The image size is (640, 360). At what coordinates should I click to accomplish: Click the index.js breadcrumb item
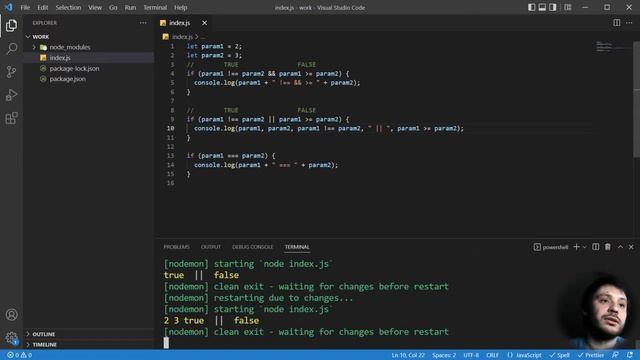pyautogui.click(x=182, y=37)
